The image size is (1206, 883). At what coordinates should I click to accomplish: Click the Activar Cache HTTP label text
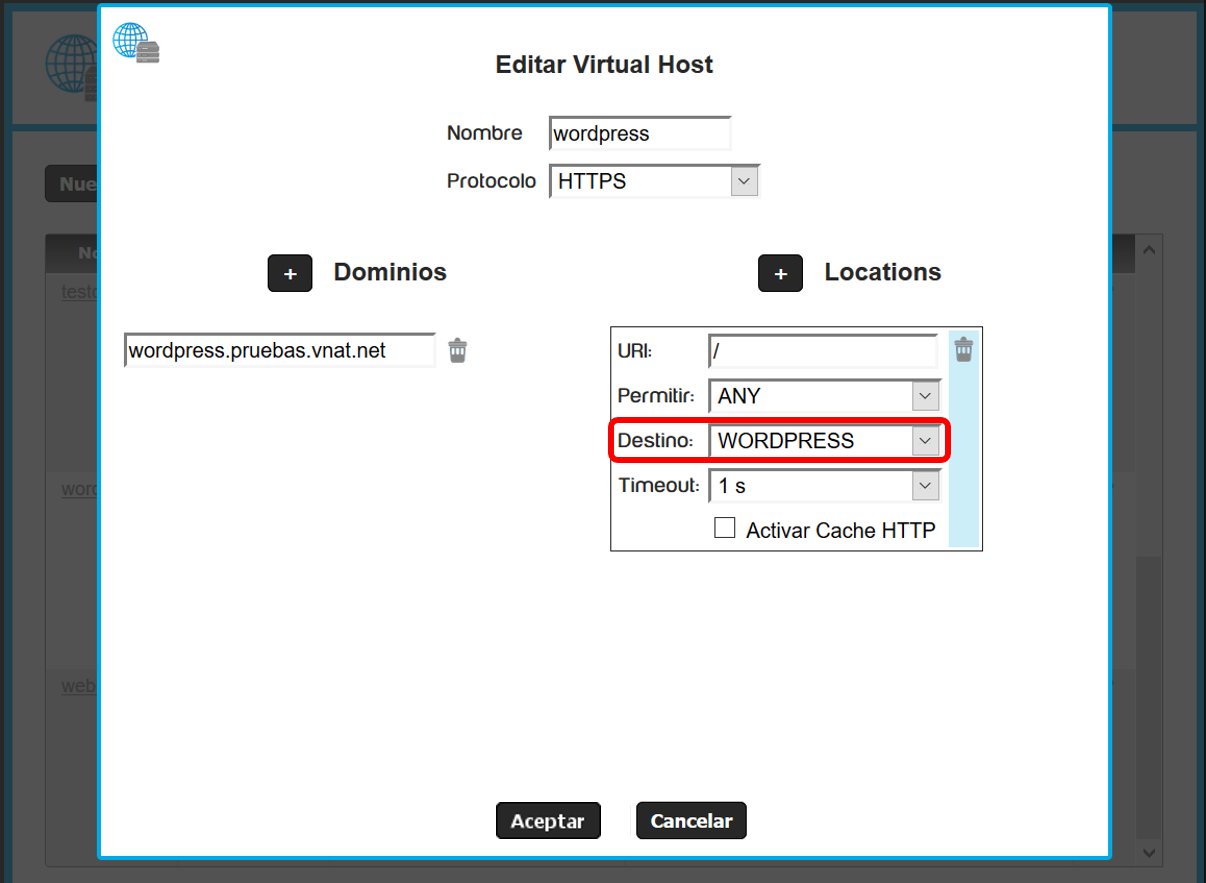pos(841,530)
